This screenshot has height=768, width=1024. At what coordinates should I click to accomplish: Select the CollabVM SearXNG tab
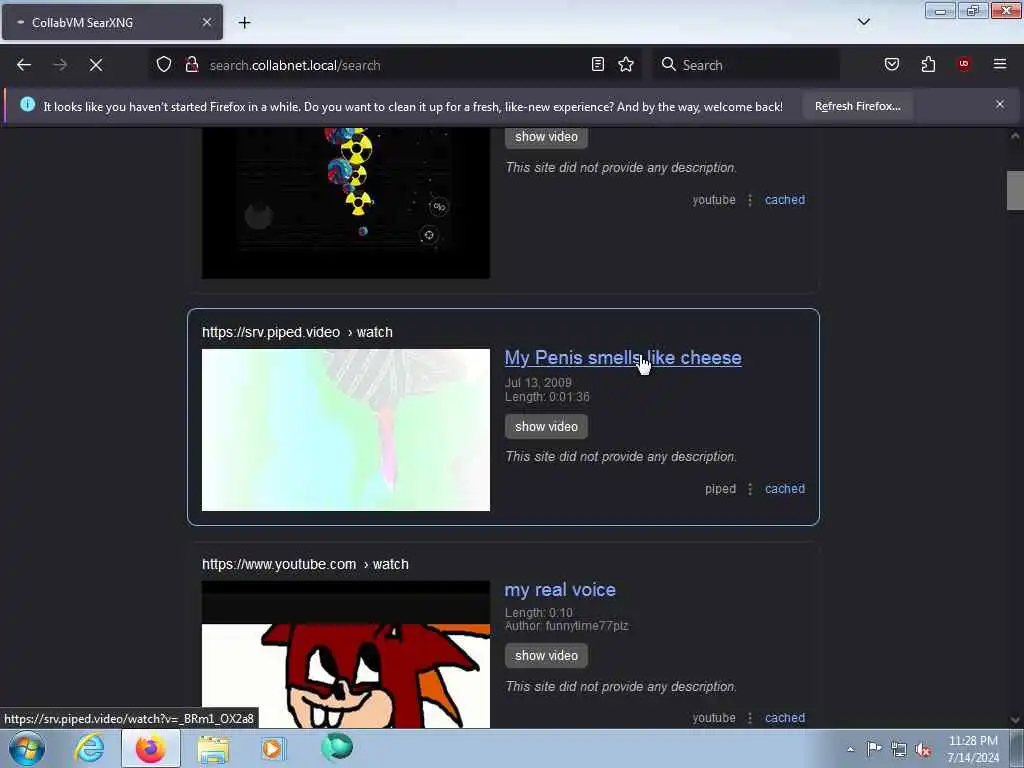(x=112, y=22)
